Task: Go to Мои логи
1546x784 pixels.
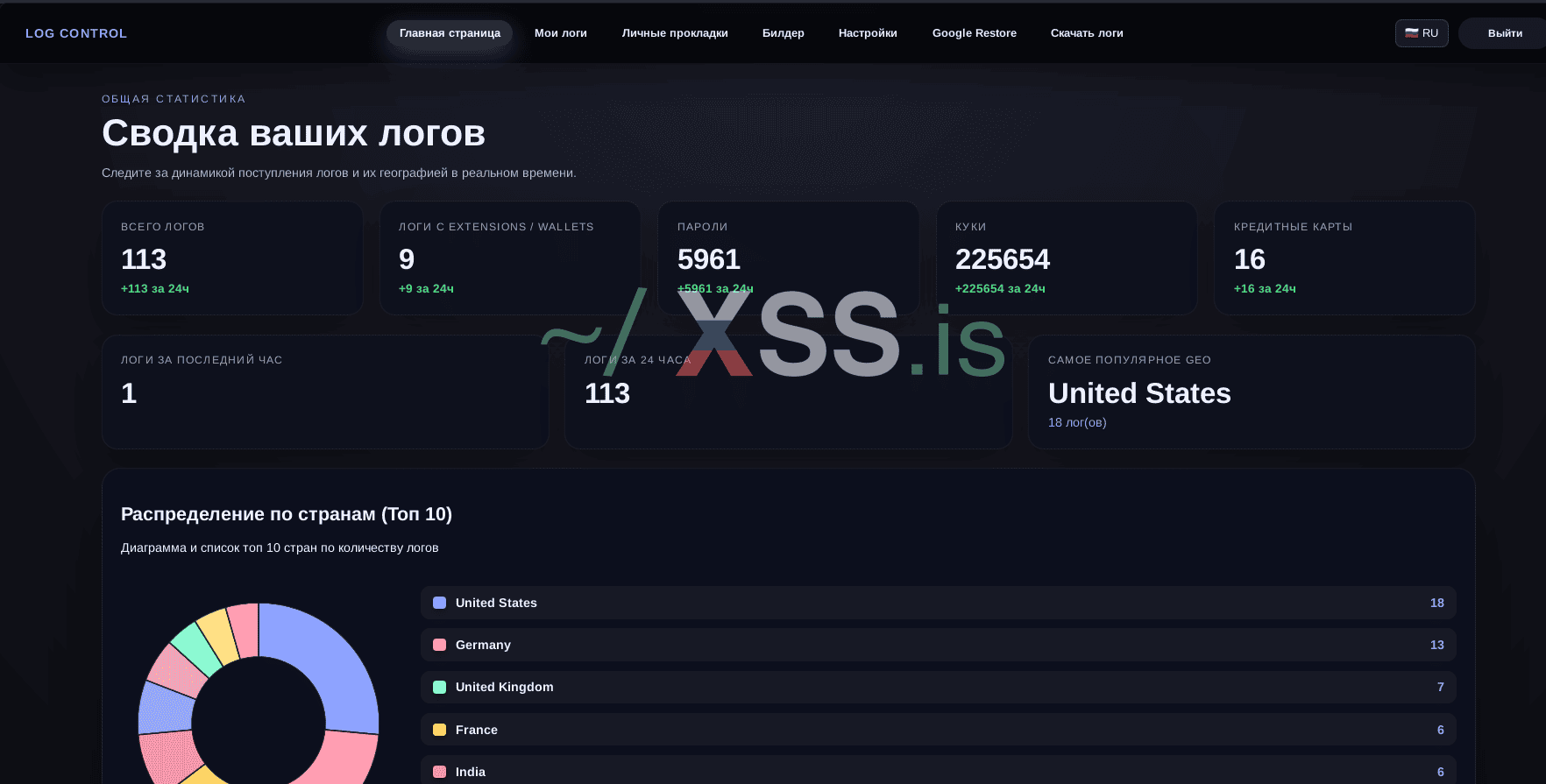Action: coord(561,33)
